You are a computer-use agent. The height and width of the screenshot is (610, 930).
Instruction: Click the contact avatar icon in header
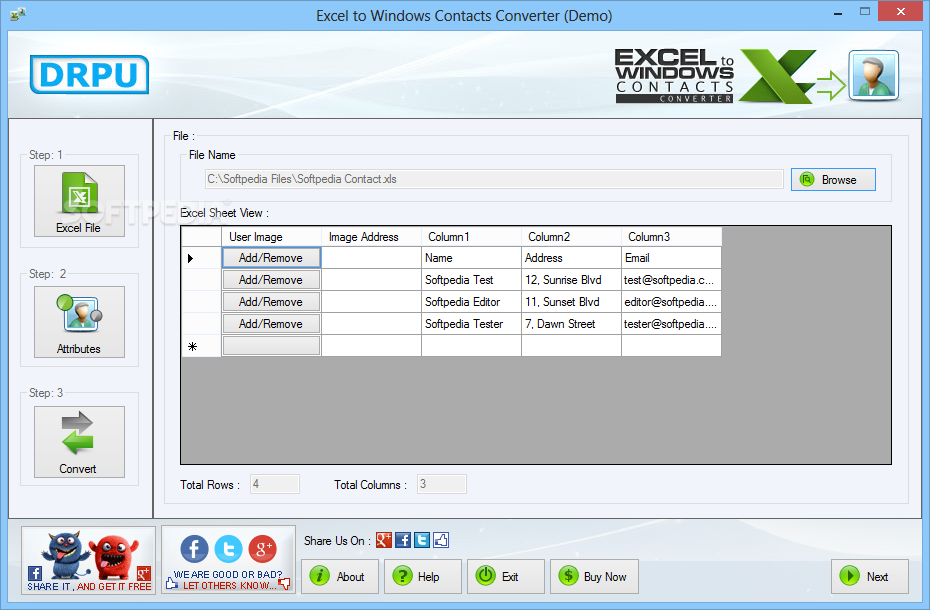874,75
